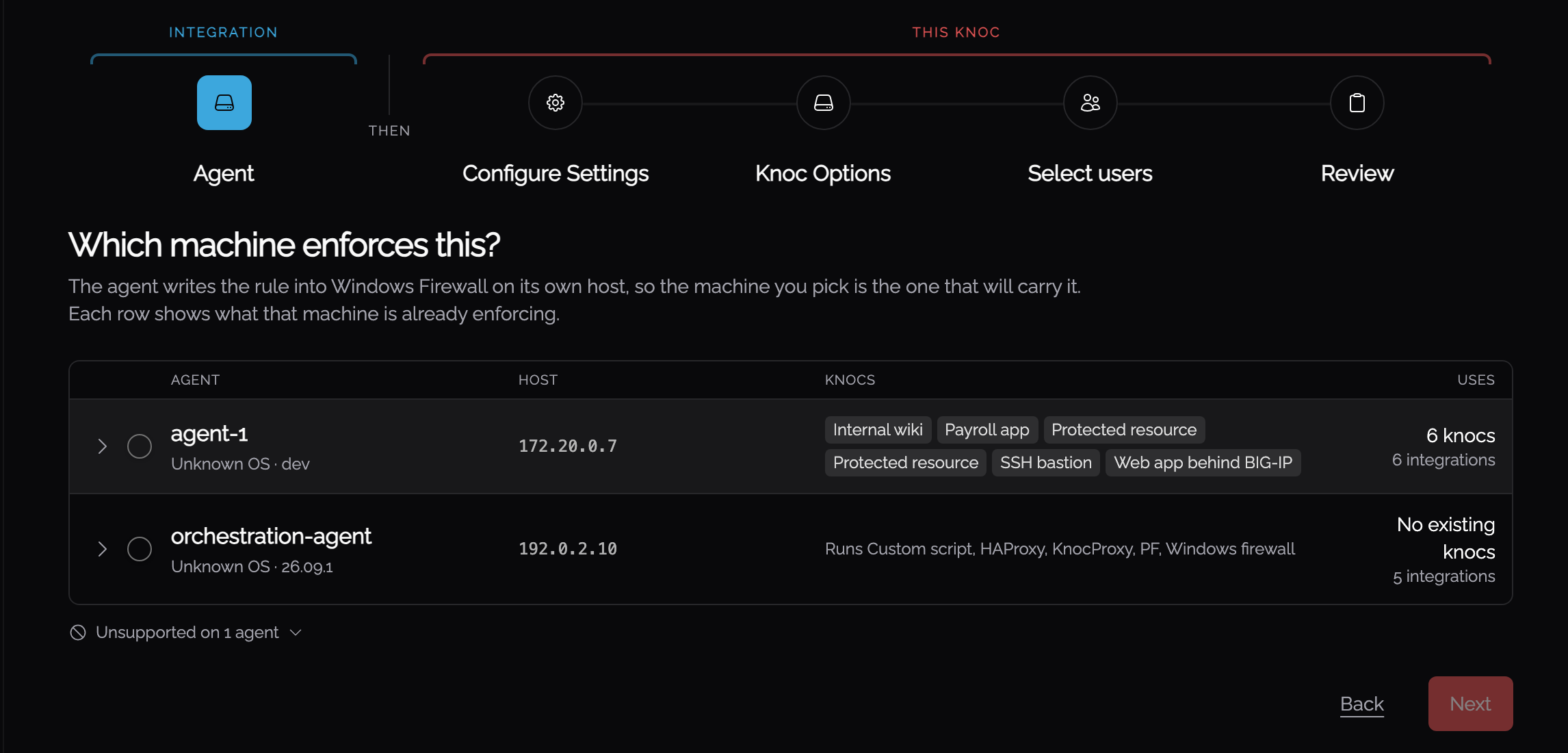Click the No existing knocs text
Viewport: 1568px width, 753px height.
pyautogui.click(x=1446, y=538)
